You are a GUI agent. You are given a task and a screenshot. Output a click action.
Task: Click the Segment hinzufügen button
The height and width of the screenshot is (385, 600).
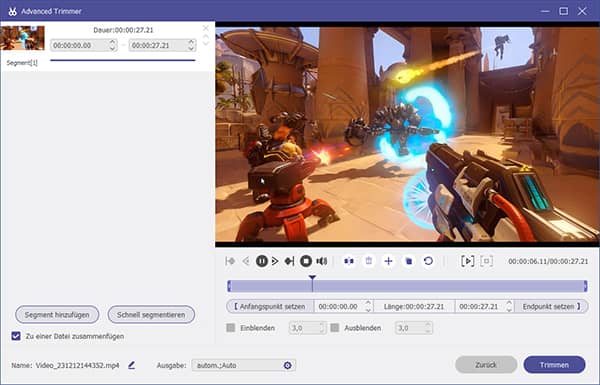[x=57, y=315]
